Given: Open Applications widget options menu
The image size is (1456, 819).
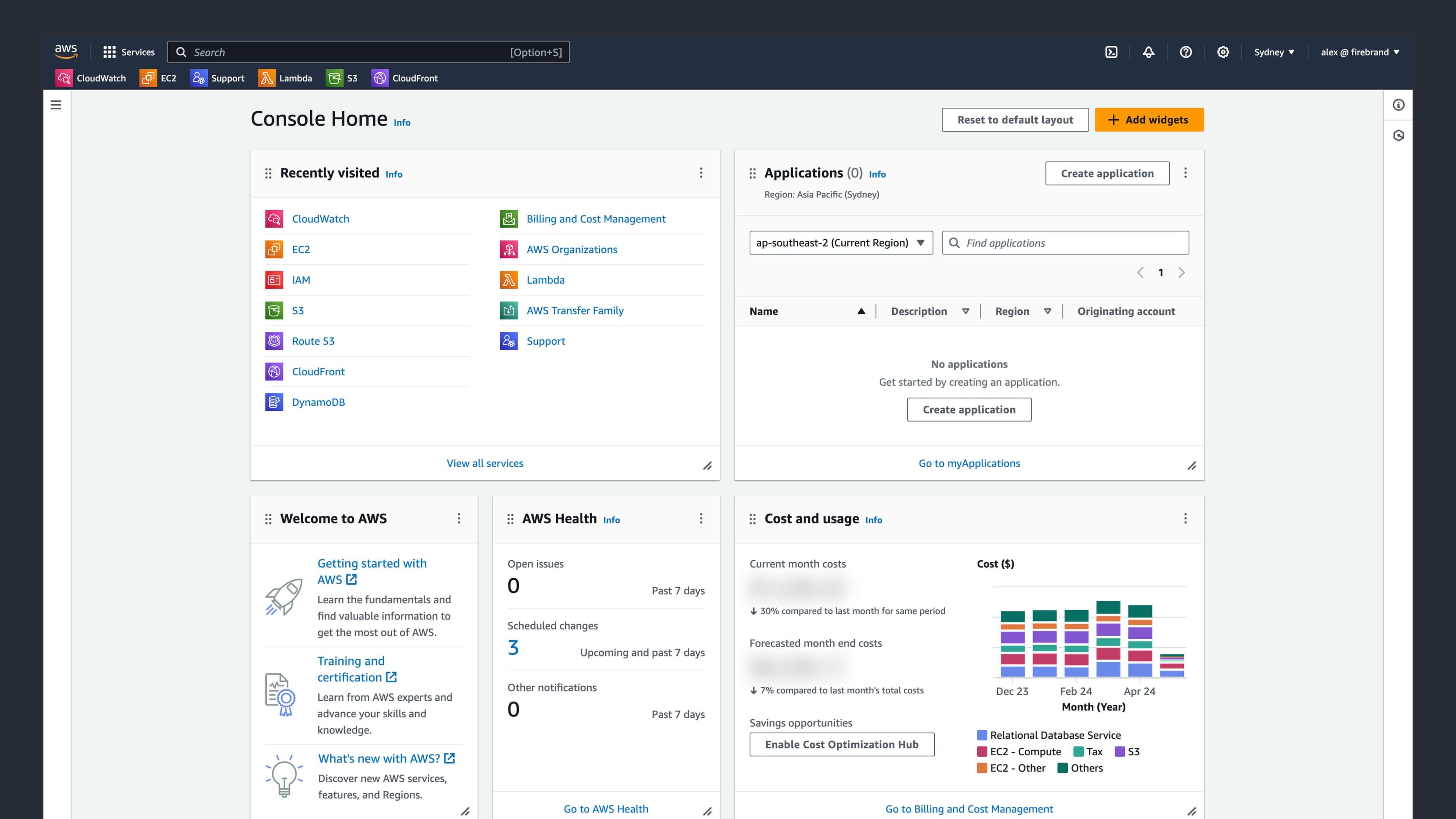Looking at the screenshot, I should tap(1185, 173).
